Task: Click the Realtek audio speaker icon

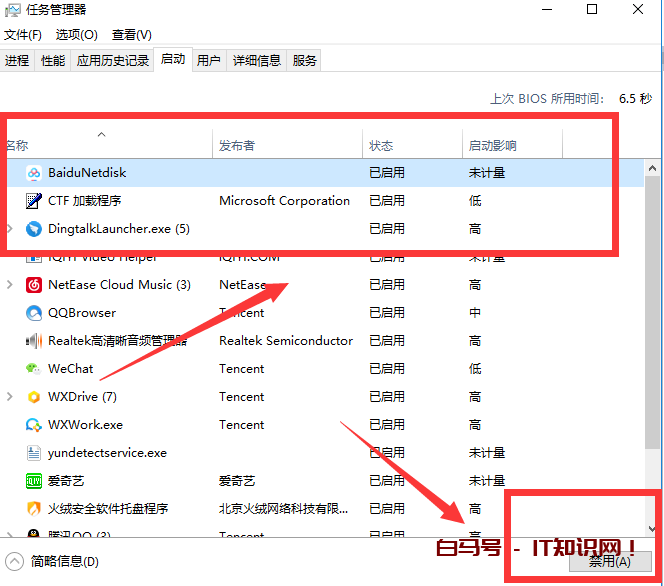Action: click(x=34, y=341)
